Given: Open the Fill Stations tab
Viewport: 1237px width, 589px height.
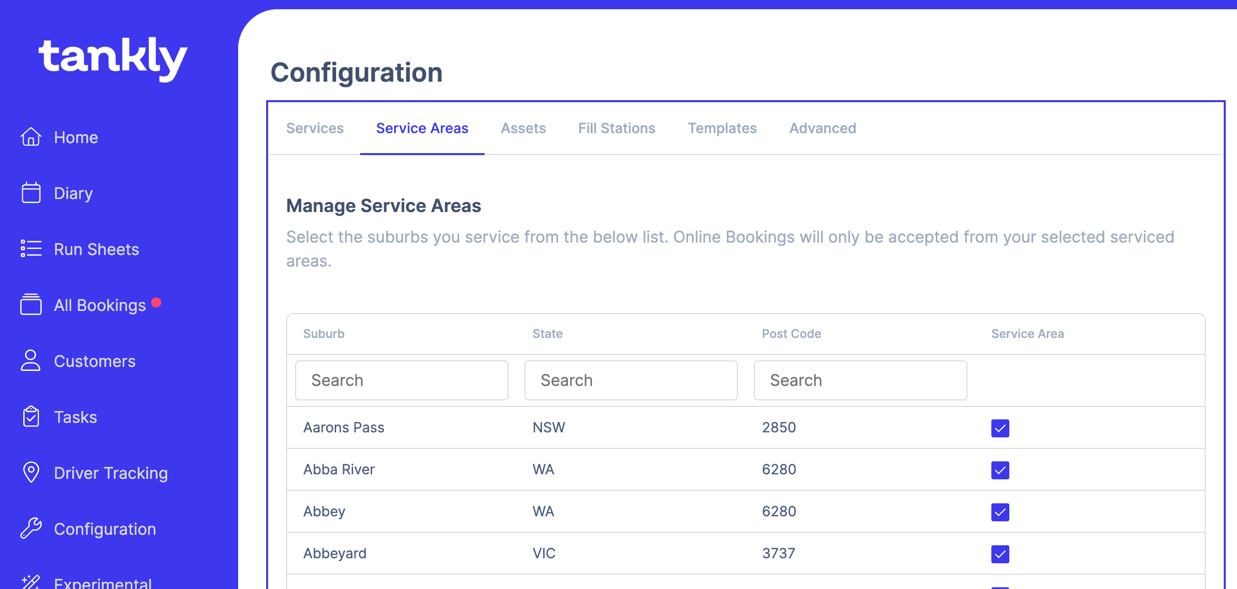Looking at the screenshot, I should coord(616,128).
